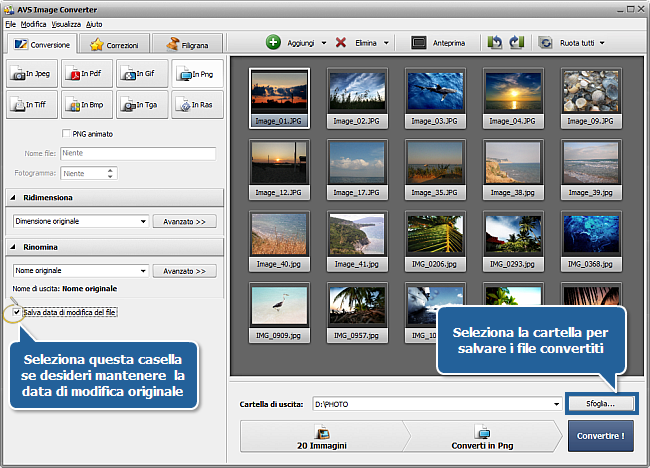Toggle Salva data di modifica del file
This screenshot has width=650, height=468.
(17, 313)
